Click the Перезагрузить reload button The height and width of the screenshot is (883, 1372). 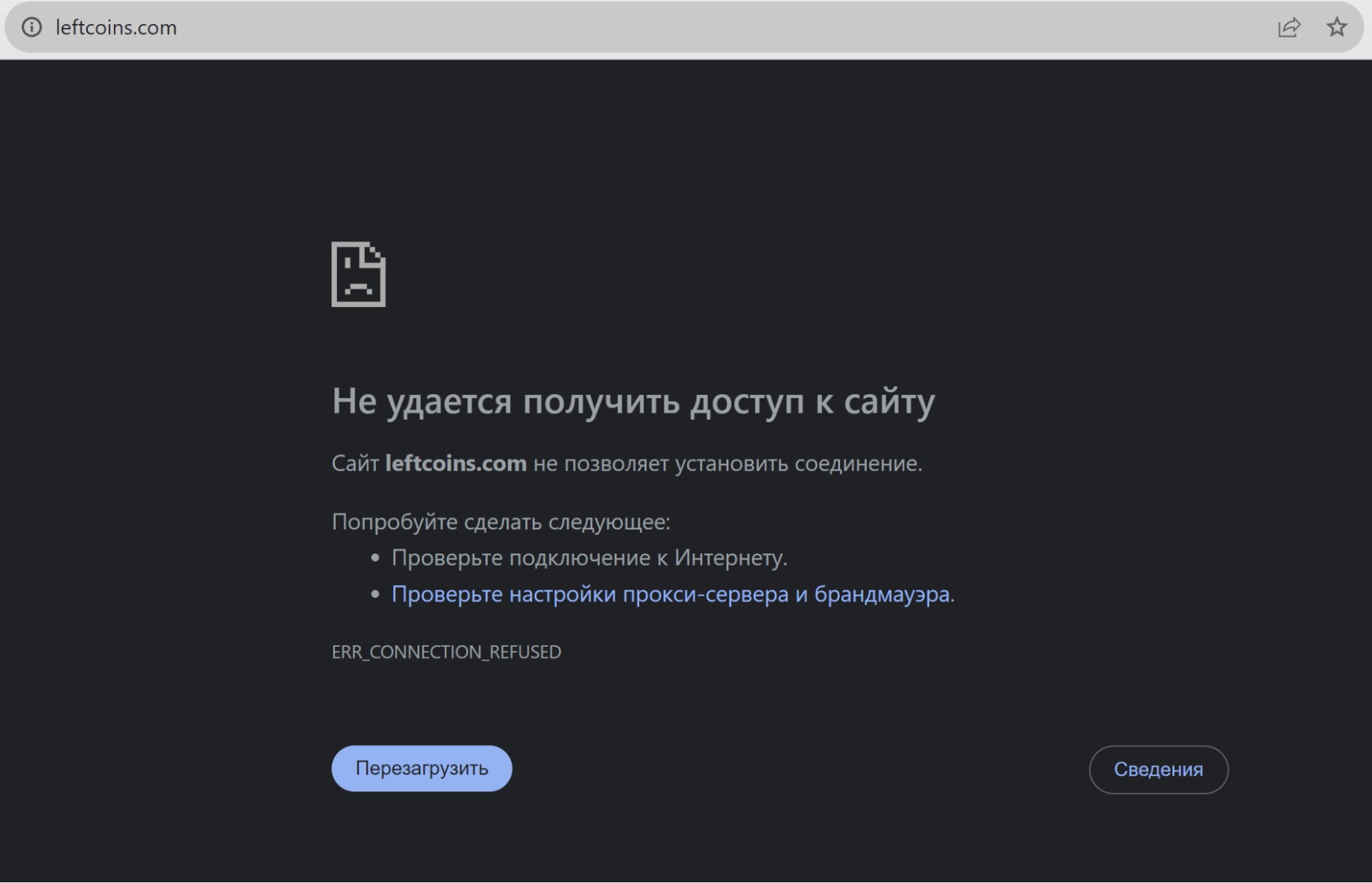click(x=421, y=768)
